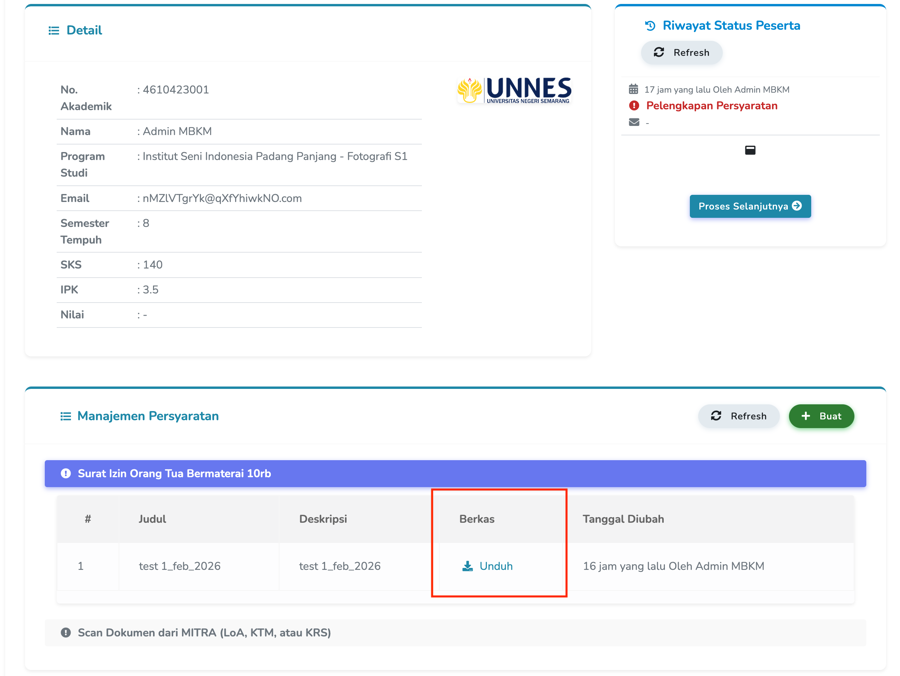Download the file via the Unduh link

(x=488, y=566)
